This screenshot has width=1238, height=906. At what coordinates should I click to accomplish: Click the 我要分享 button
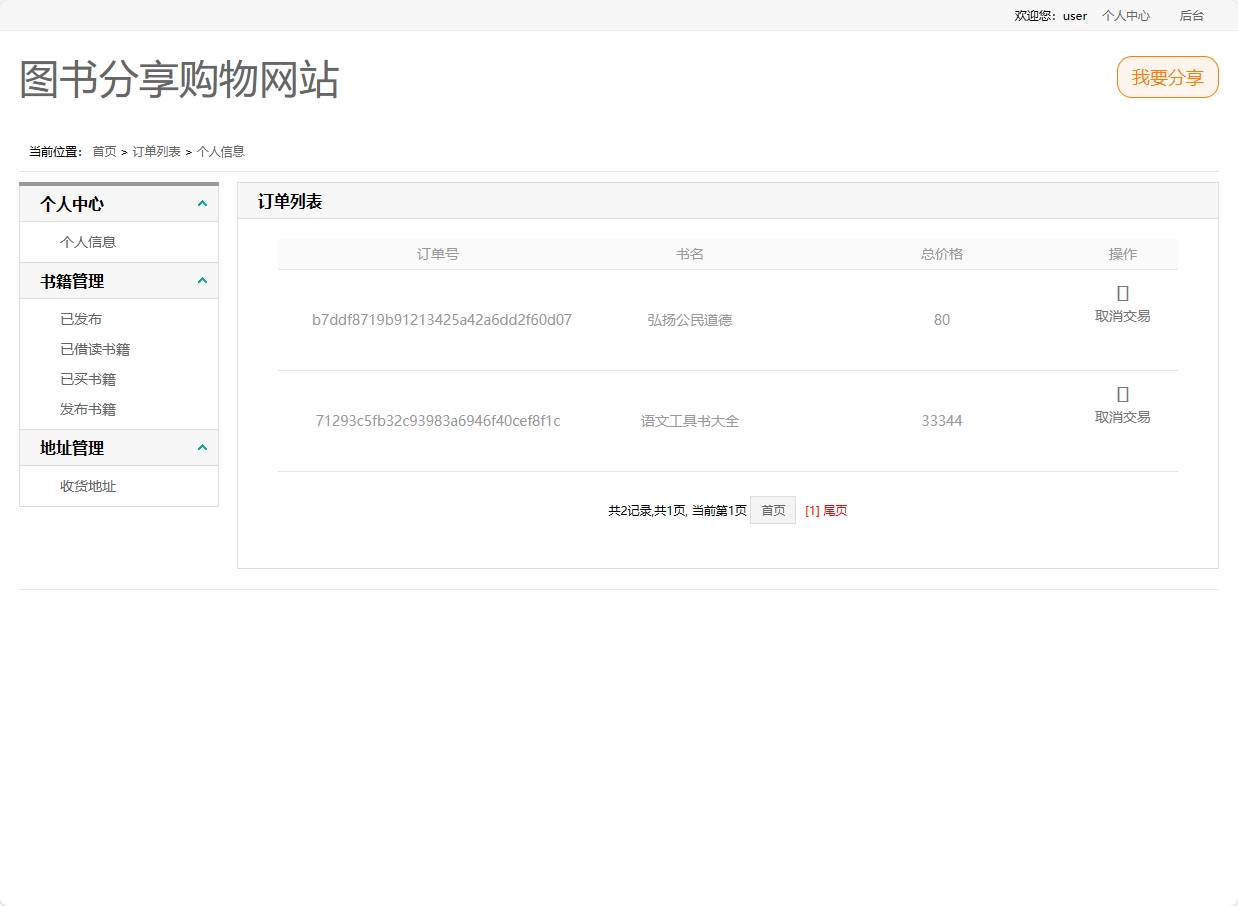[x=1166, y=77]
